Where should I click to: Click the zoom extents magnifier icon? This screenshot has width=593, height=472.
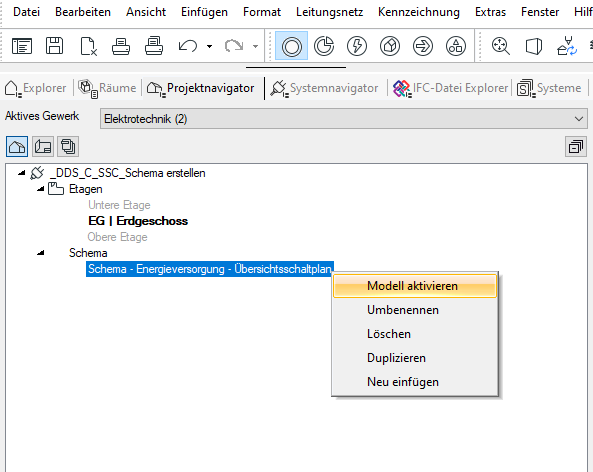(x=500, y=46)
